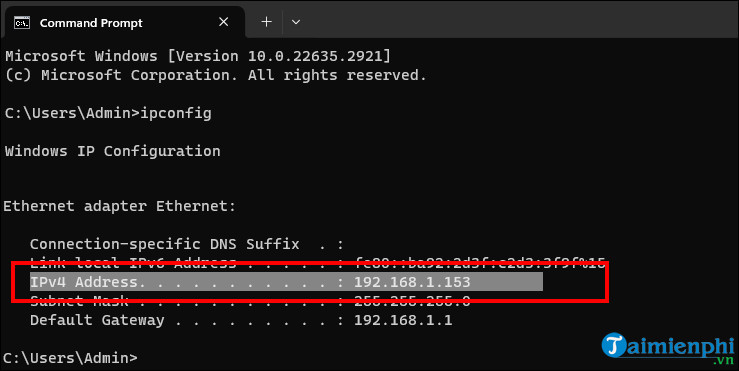Click the Taimienphi.vn watermark logo
This screenshot has width=739, height=371.
(668, 349)
